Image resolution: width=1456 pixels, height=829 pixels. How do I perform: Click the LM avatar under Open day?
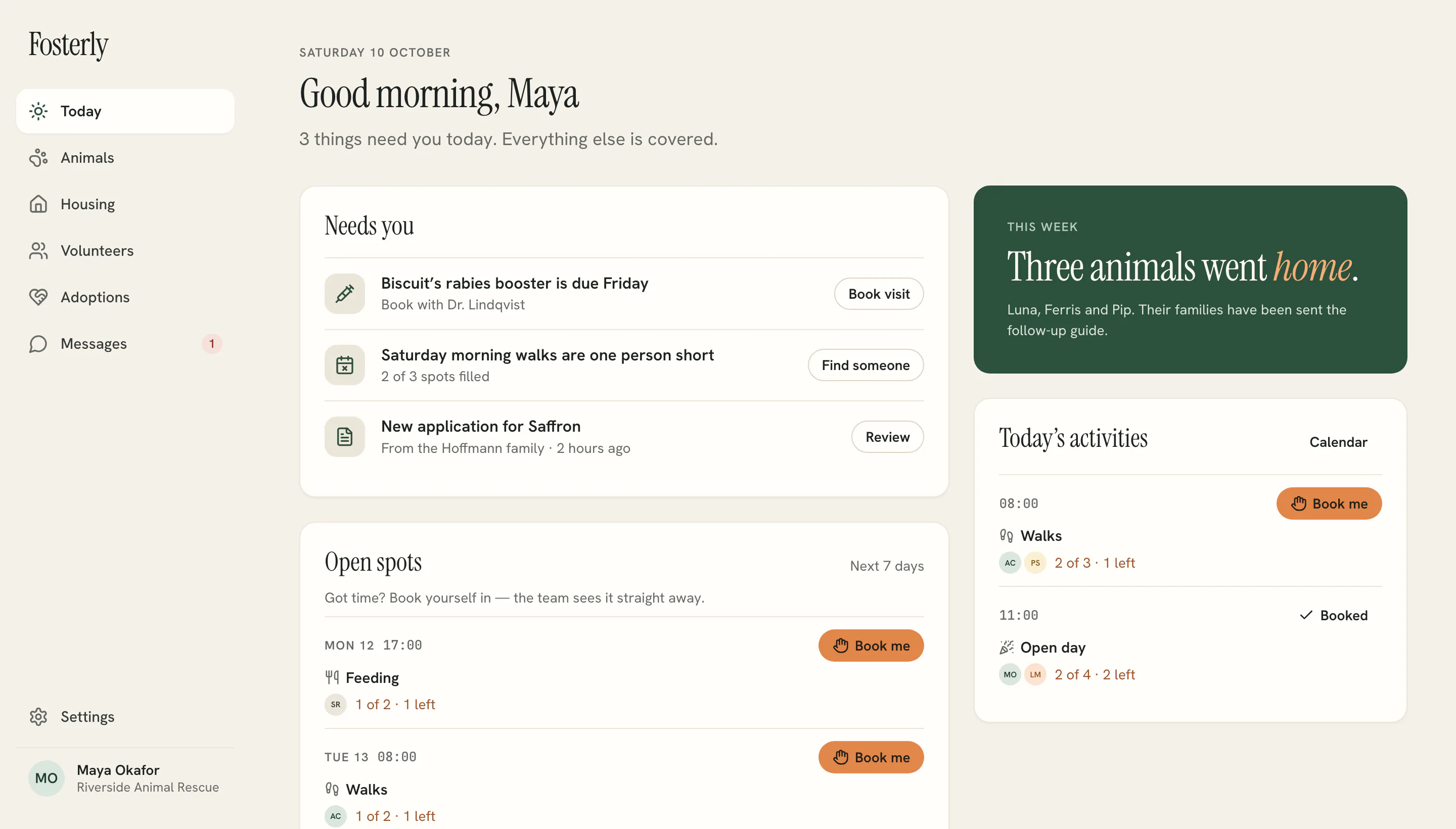point(1035,675)
